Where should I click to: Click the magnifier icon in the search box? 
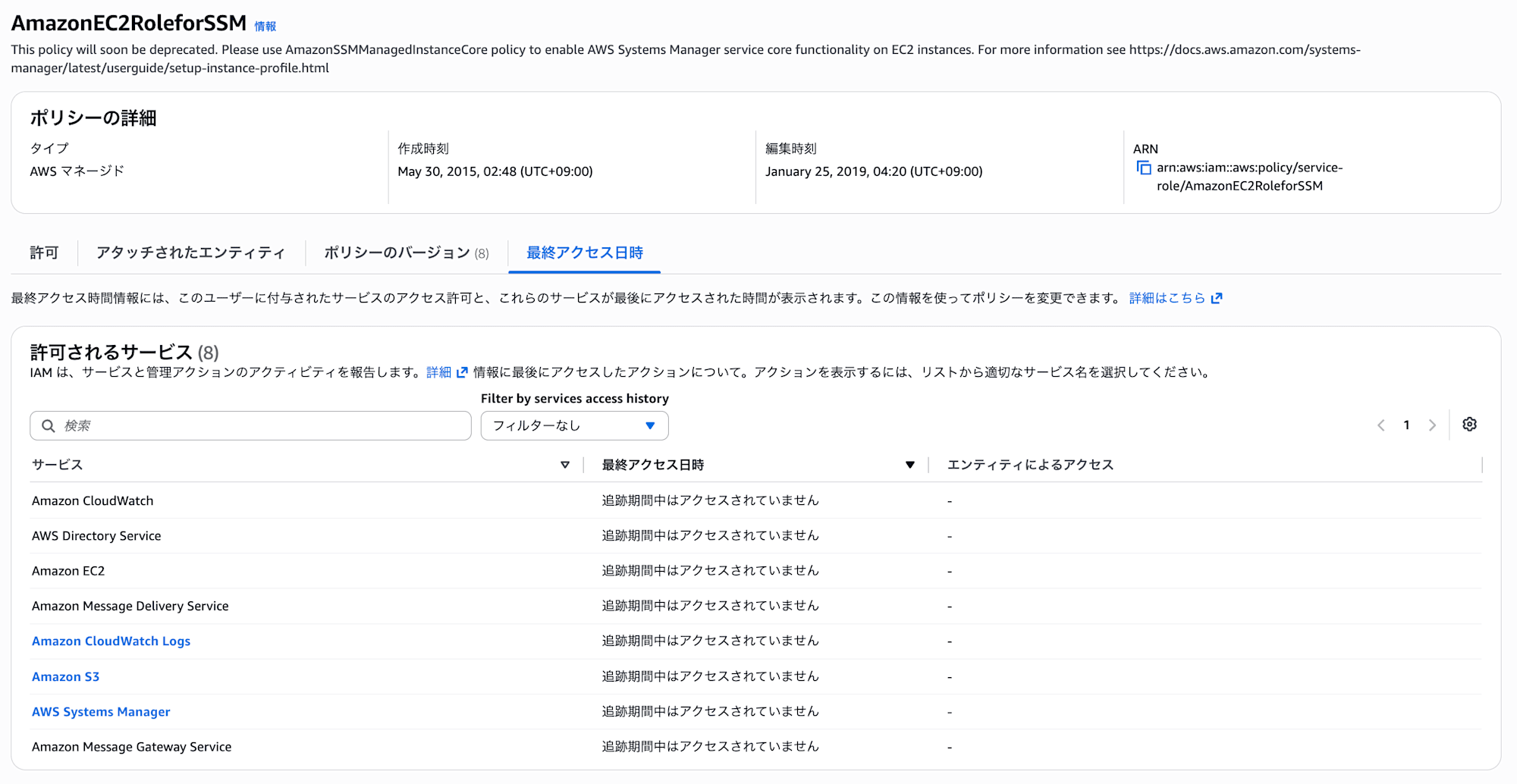pos(48,425)
